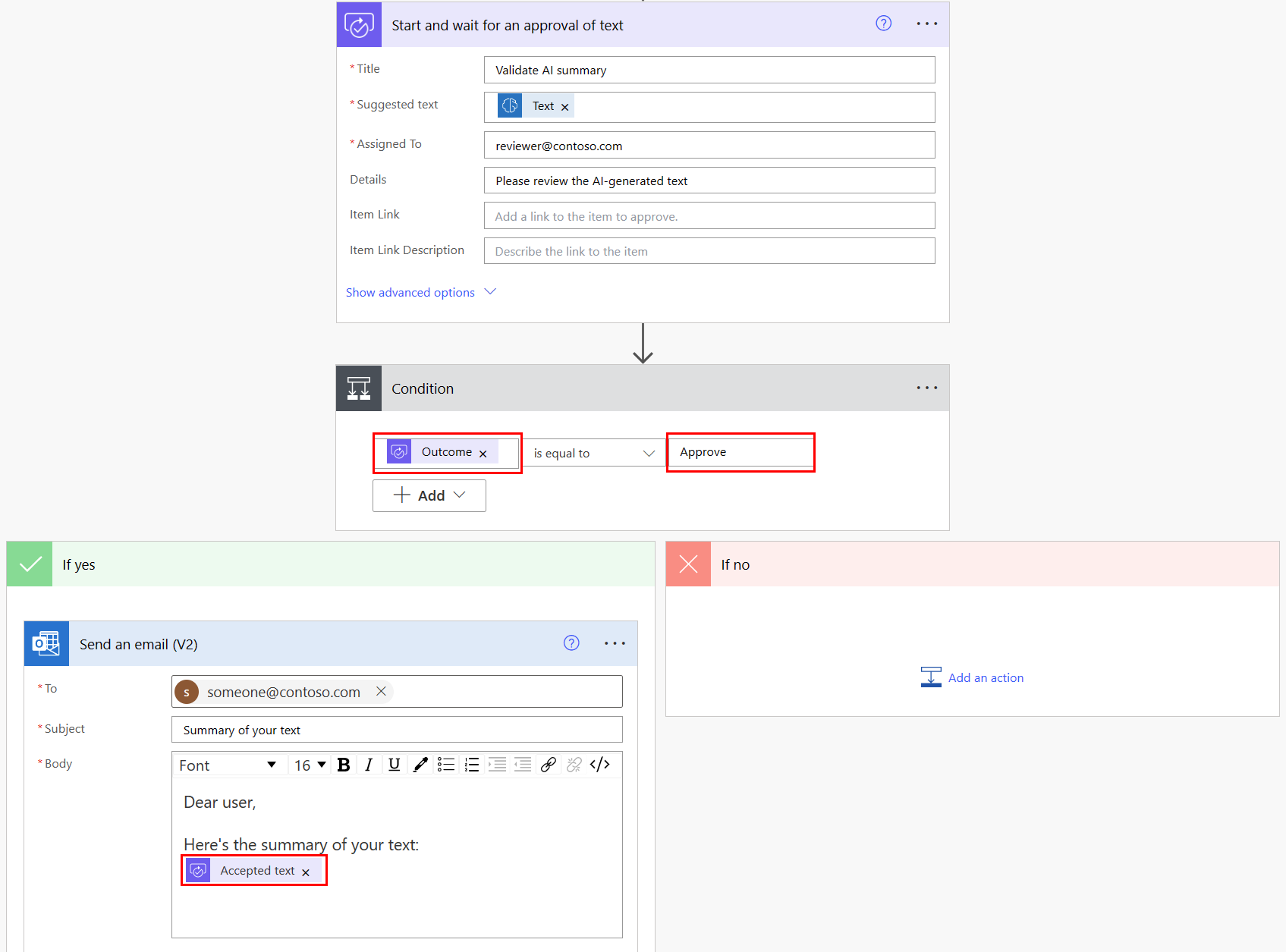The width and height of the screenshot is (1286, 952).
Task: Open the Font dropdown in body editor
Action: click(x=228, y=765)
